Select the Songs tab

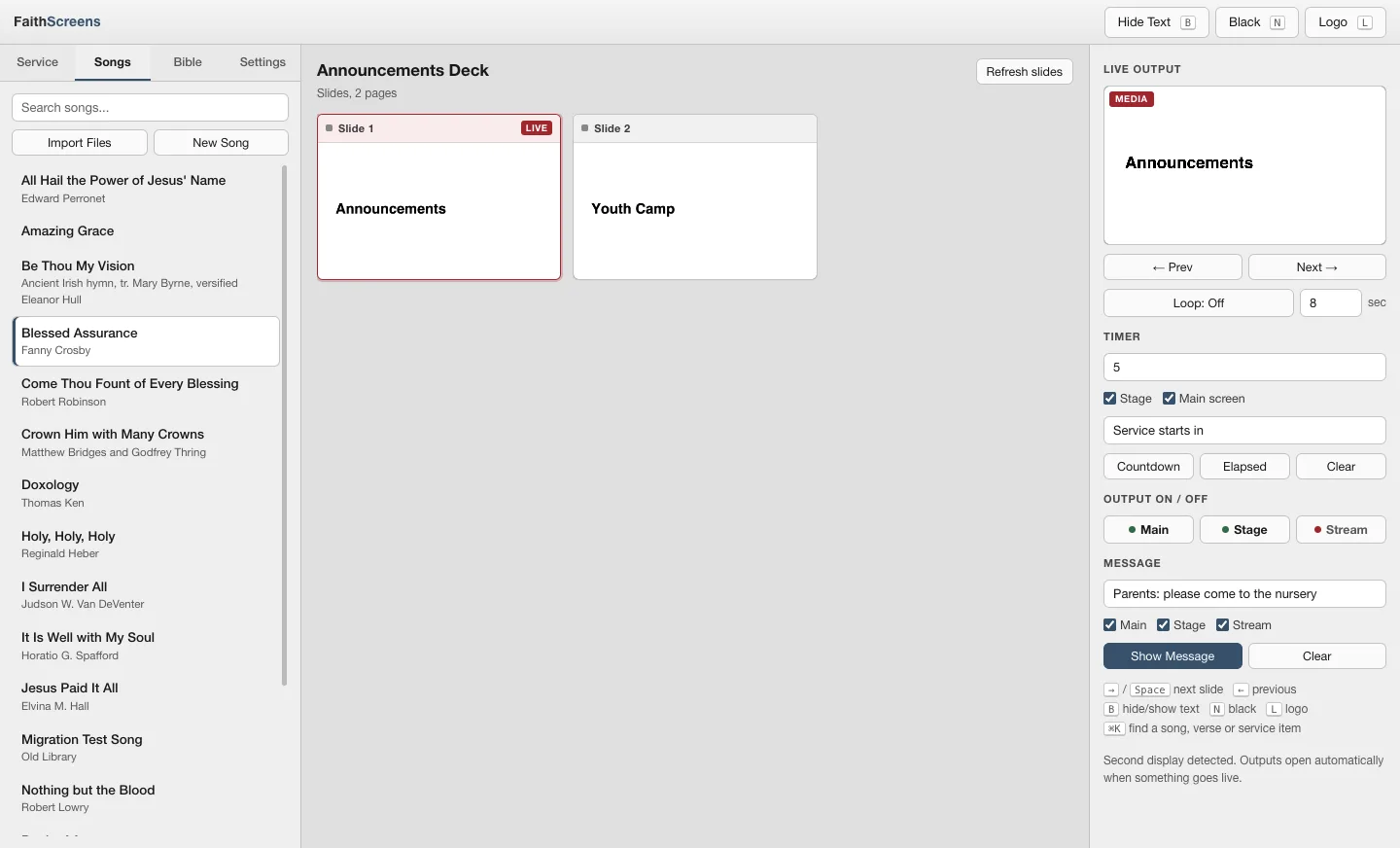113,62
